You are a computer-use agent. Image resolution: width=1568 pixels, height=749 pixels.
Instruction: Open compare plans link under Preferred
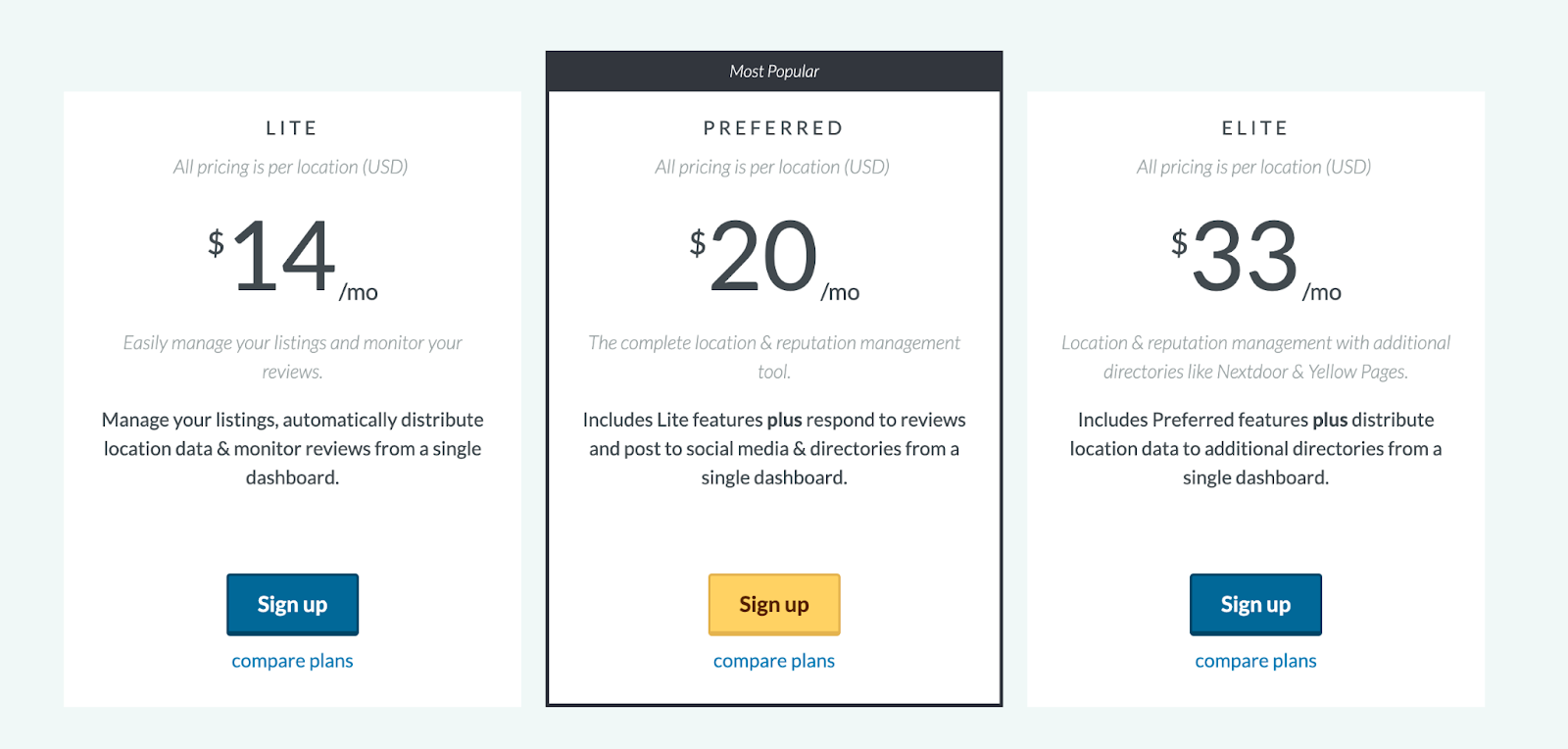(x=774, y=661)
